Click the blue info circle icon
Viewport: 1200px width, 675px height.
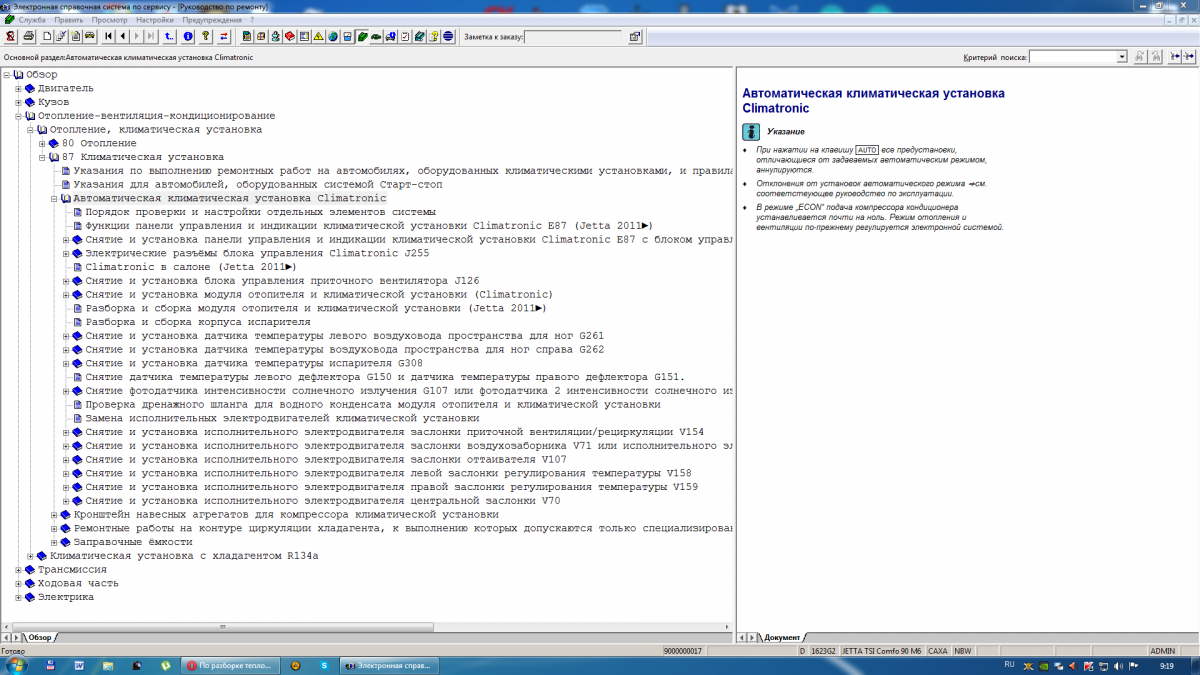[188, 37]
